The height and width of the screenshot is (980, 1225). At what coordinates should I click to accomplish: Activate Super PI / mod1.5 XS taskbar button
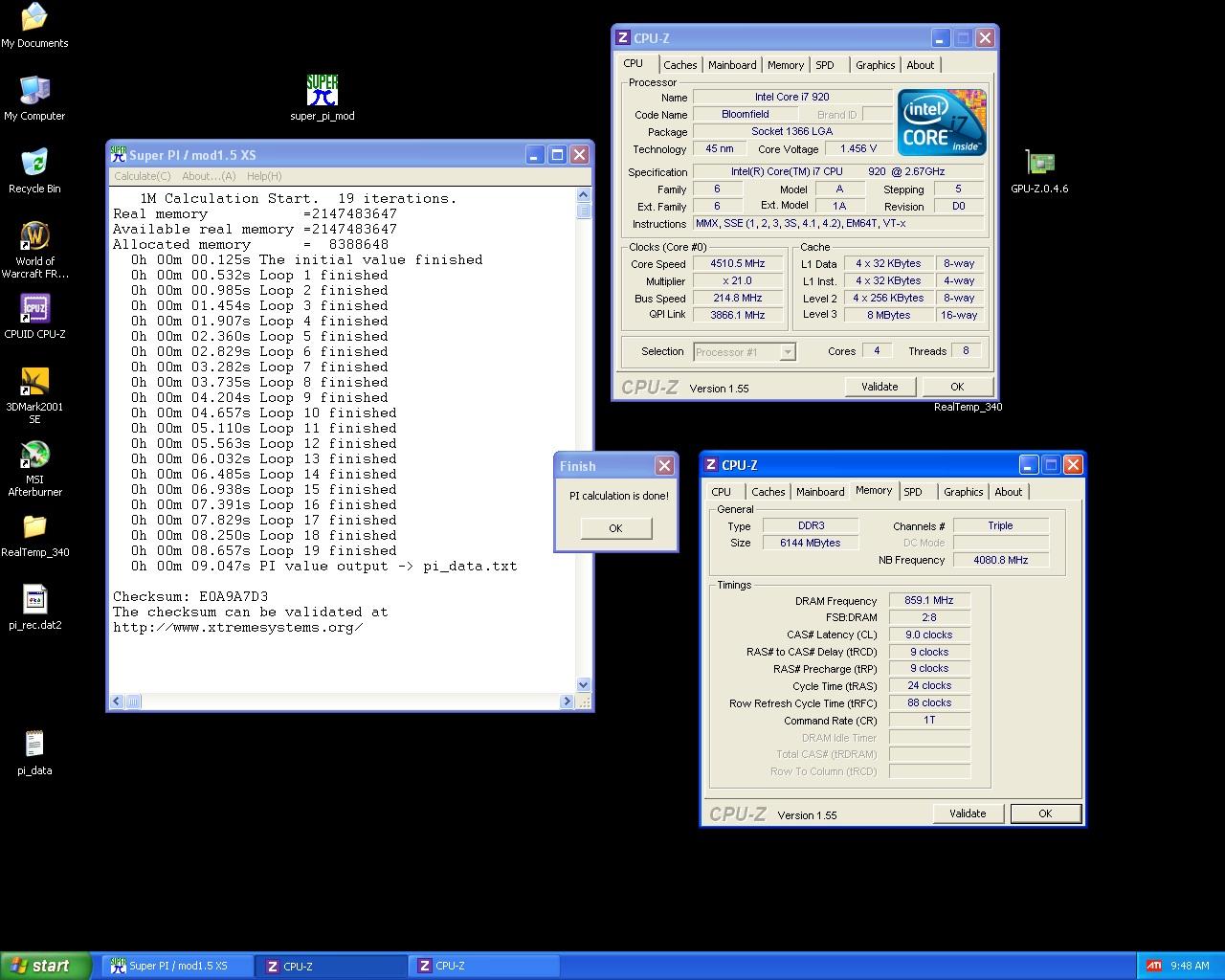click(179, 966)
